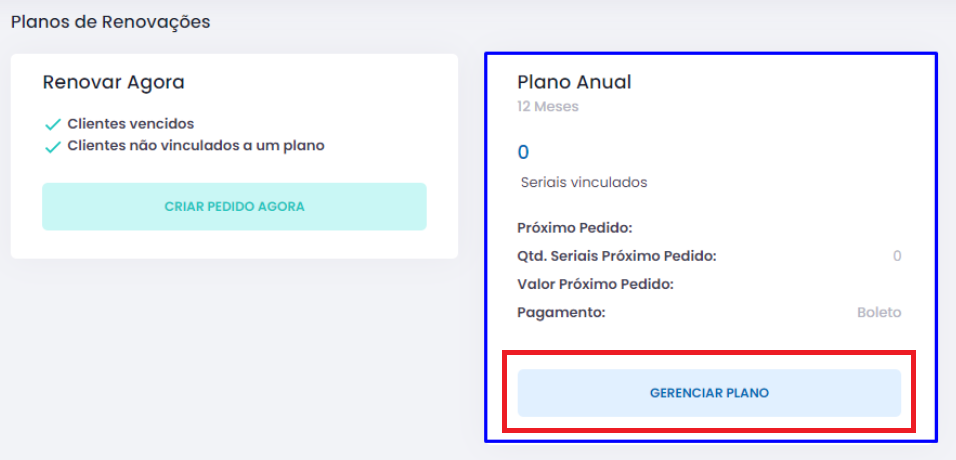Select the blue linked serials count 0
Viewport: 956px width, 460px height.
point(523,153)
